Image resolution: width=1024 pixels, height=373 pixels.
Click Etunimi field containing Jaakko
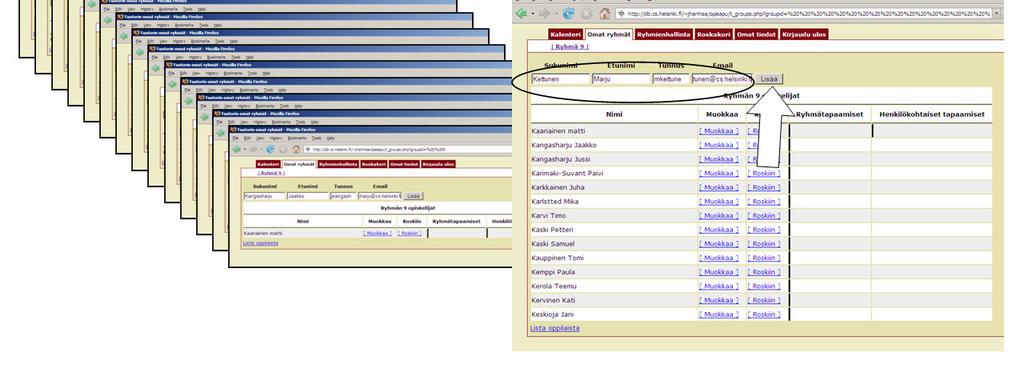[x=308, y=196]
